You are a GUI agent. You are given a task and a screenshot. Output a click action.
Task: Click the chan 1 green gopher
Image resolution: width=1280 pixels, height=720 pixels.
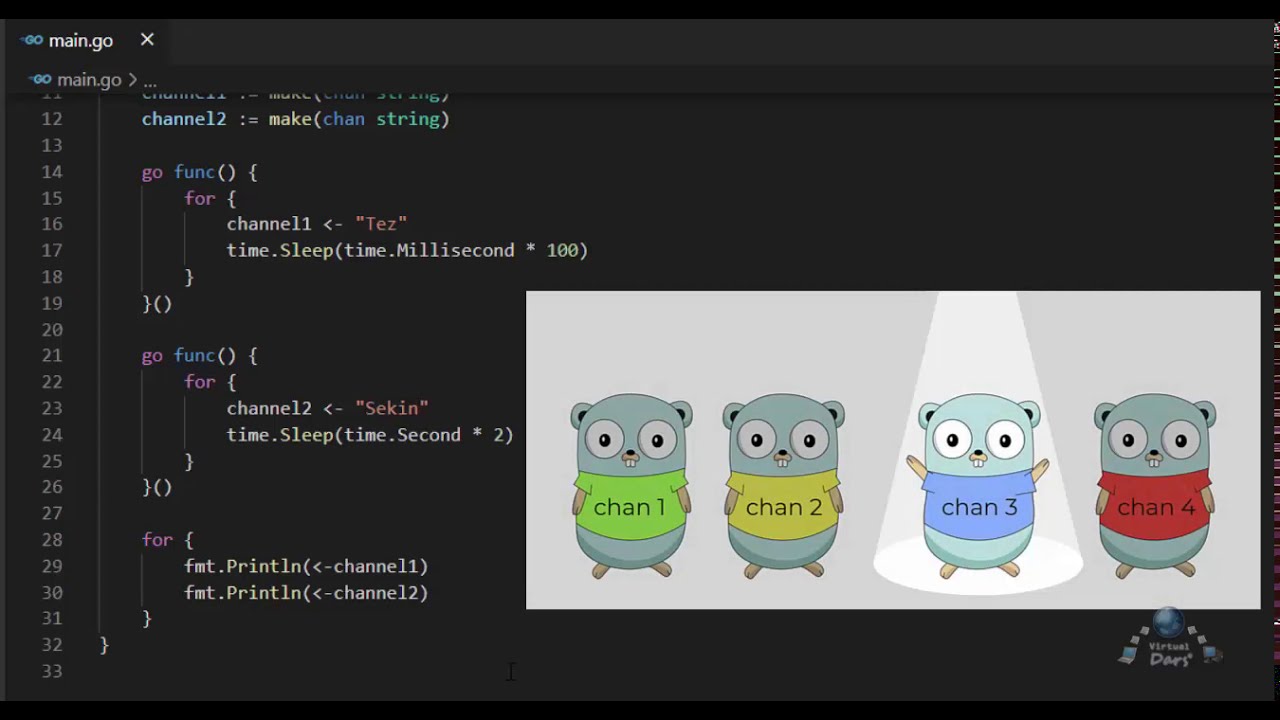630,485
